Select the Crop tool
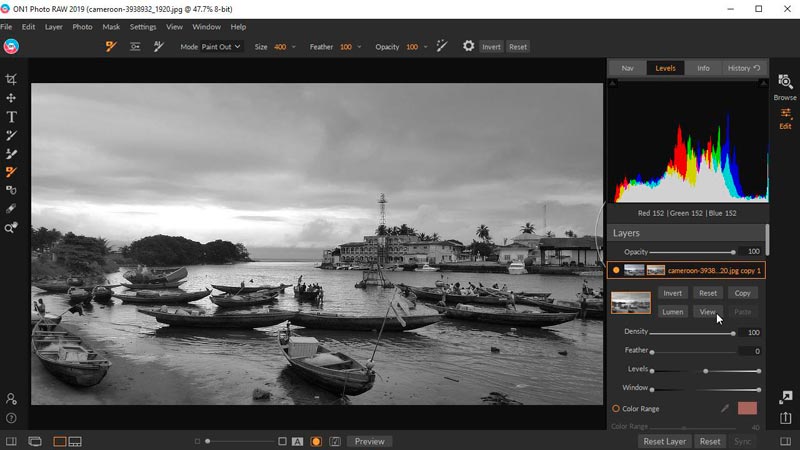The width and height of the screenshot is (800, 450). click(x=11, y=79)
